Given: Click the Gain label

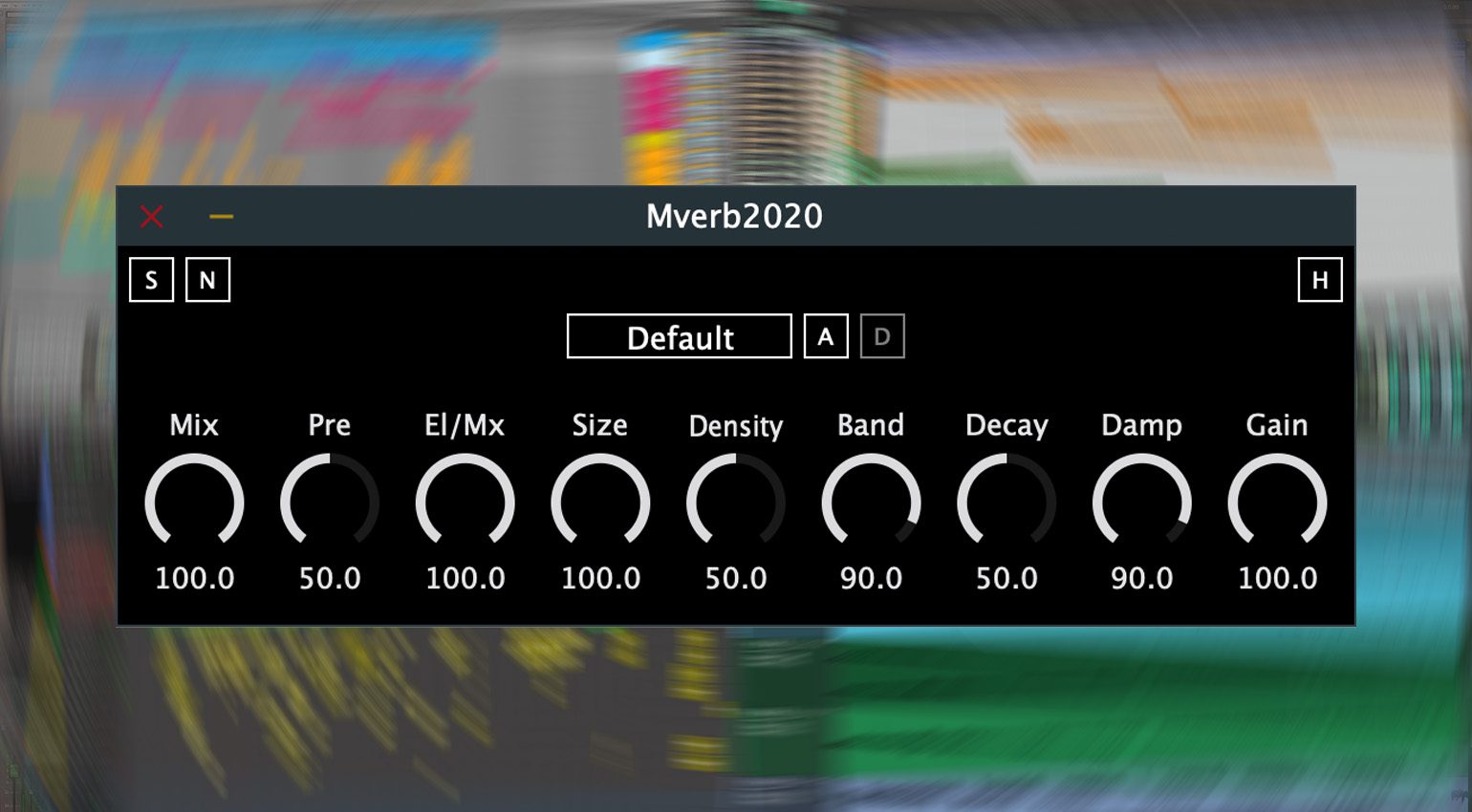Looking at the screenshot, I should pyautogui.click(x=1277, y=425).
